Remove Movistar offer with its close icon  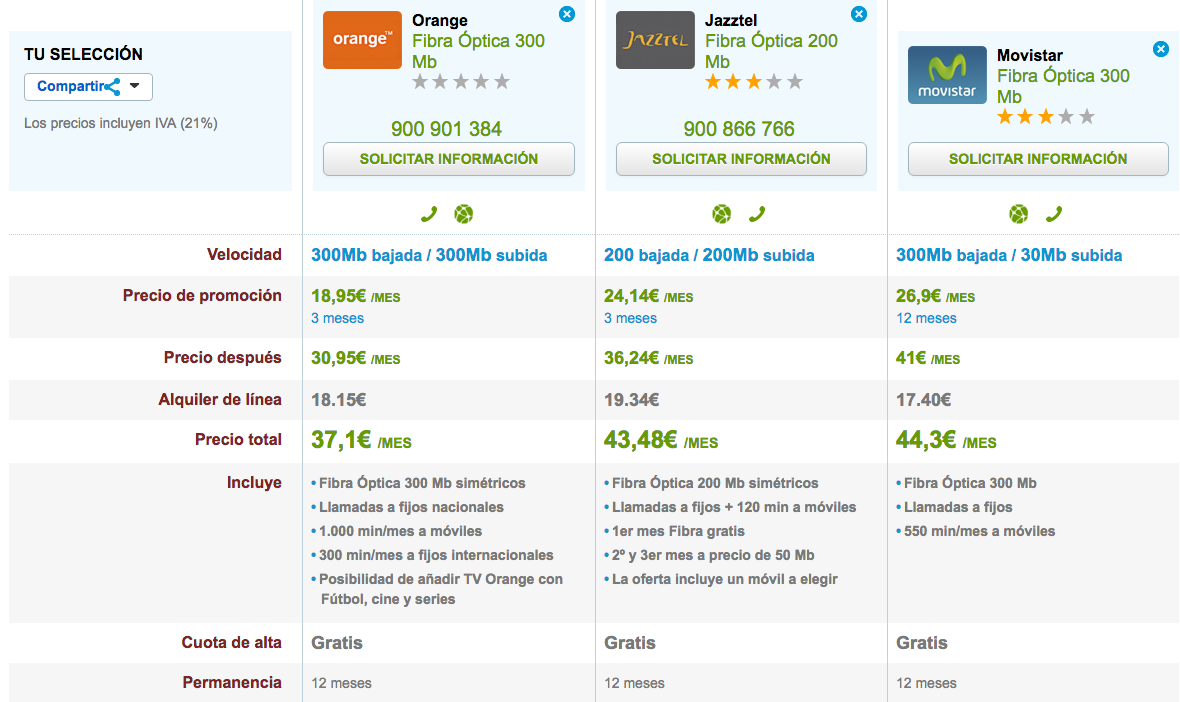pos(1160,49)
